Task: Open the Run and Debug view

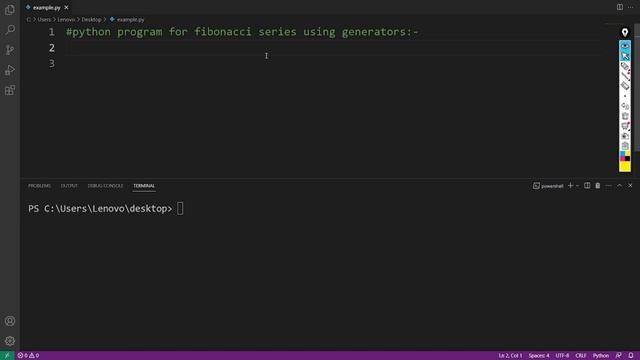Action: coord(10,70)
